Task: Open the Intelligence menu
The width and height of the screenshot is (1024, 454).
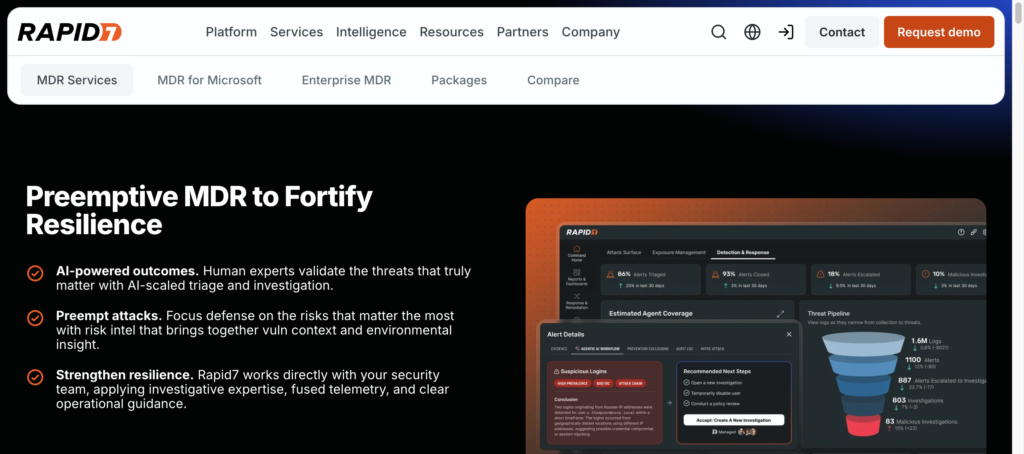Action: (371, 32)
